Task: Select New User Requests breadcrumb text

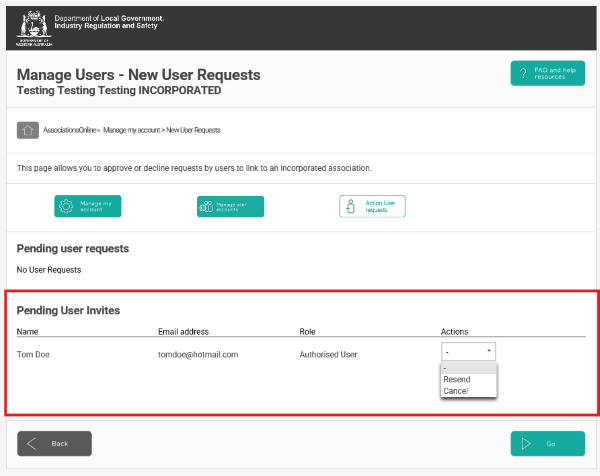Action: pos(193,130)
